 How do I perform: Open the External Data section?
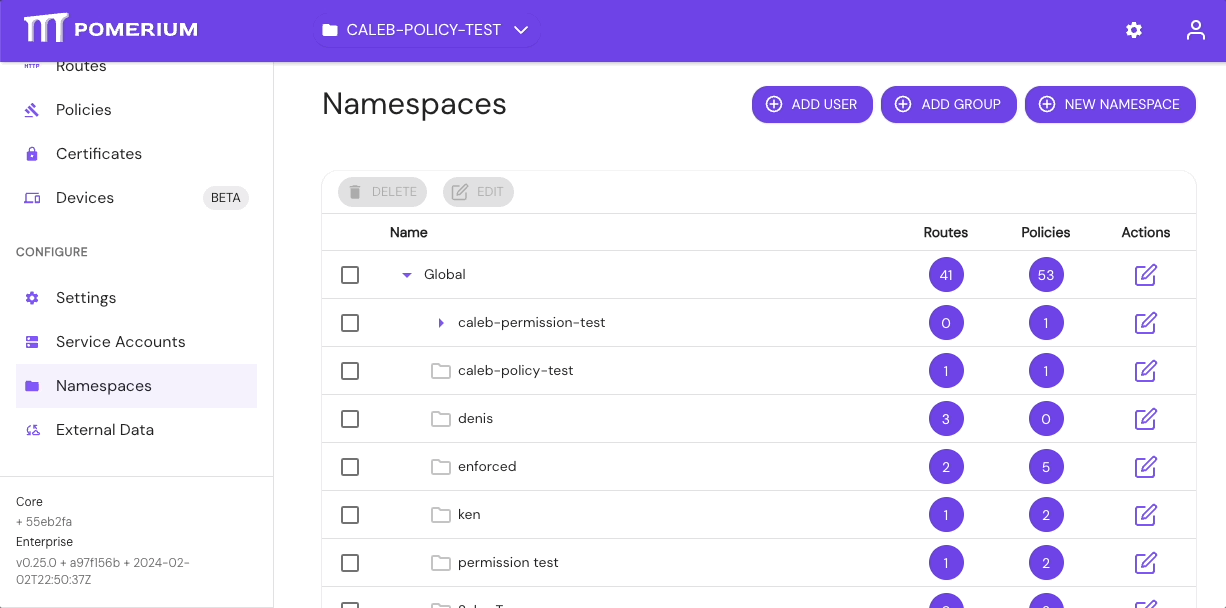[105, 429]
